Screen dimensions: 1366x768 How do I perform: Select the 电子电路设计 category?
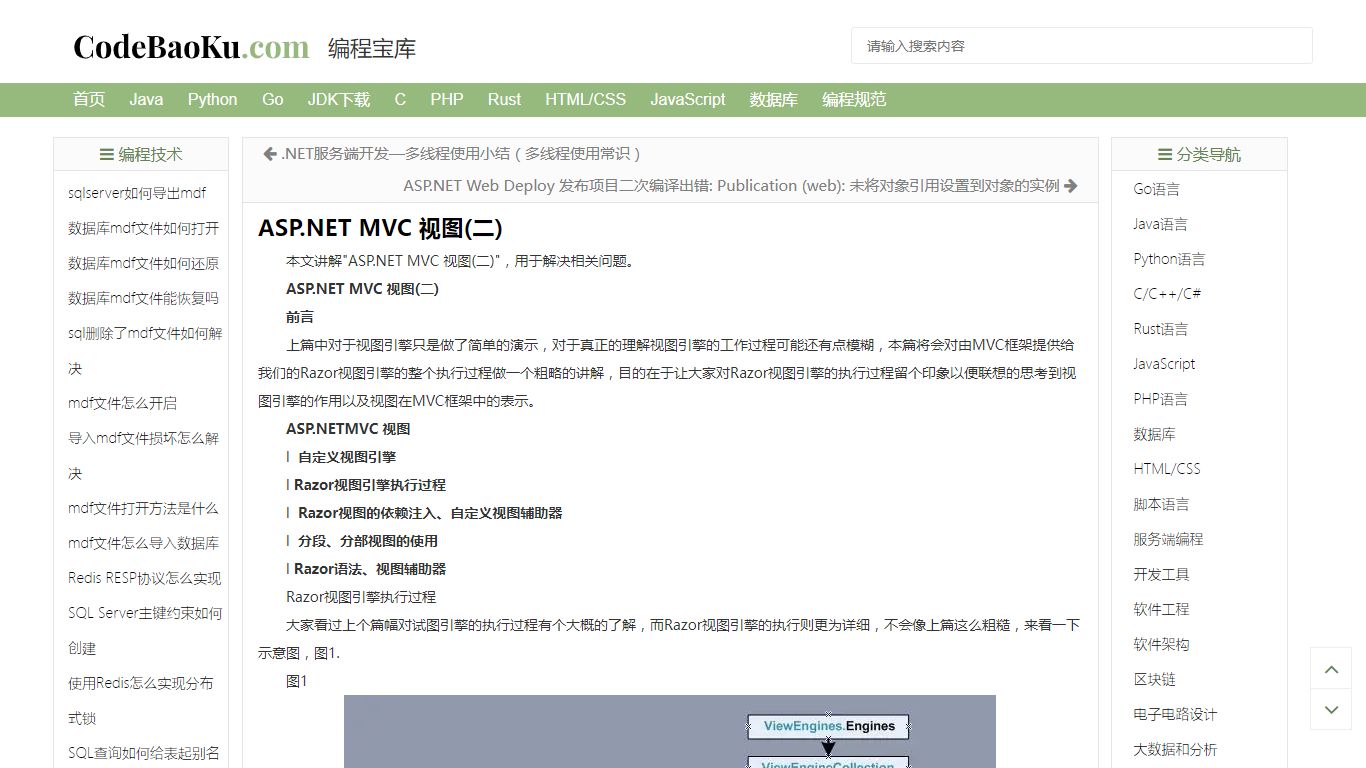(x=1175, y=714)
